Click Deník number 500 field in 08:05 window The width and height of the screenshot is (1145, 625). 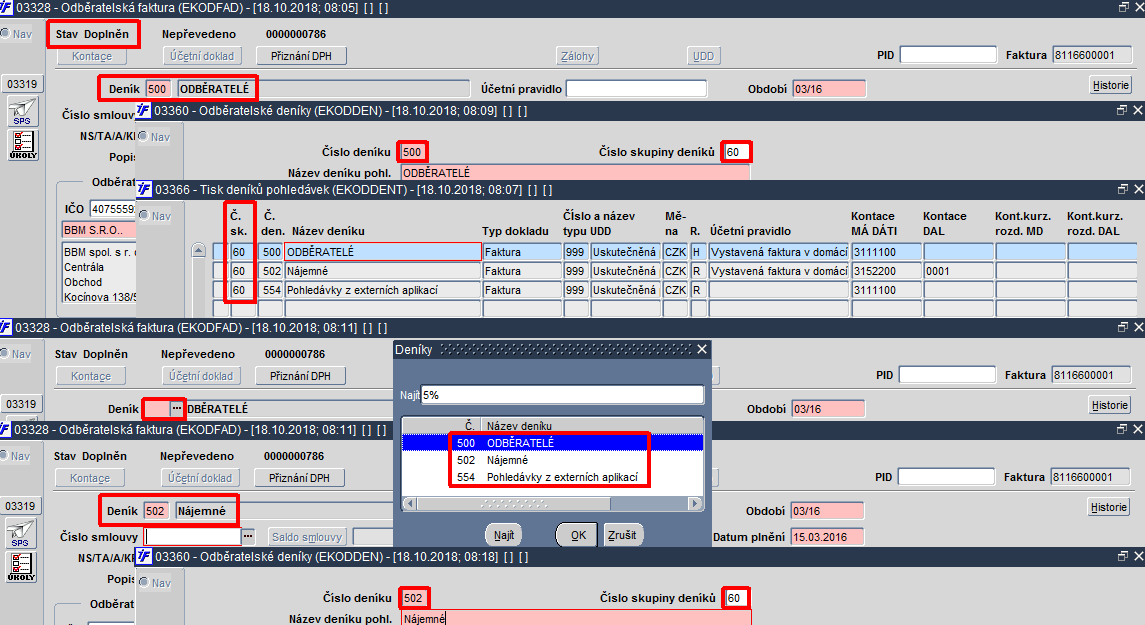coord(158,88)
